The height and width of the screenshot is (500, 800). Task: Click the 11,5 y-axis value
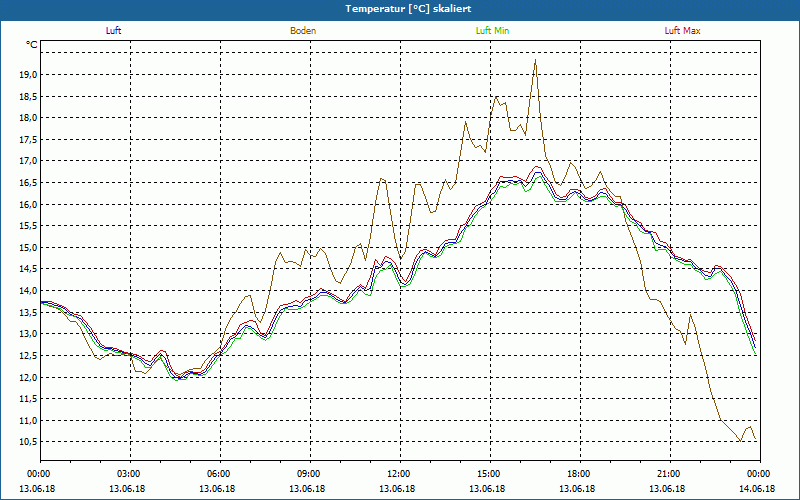tap(29, 399)
